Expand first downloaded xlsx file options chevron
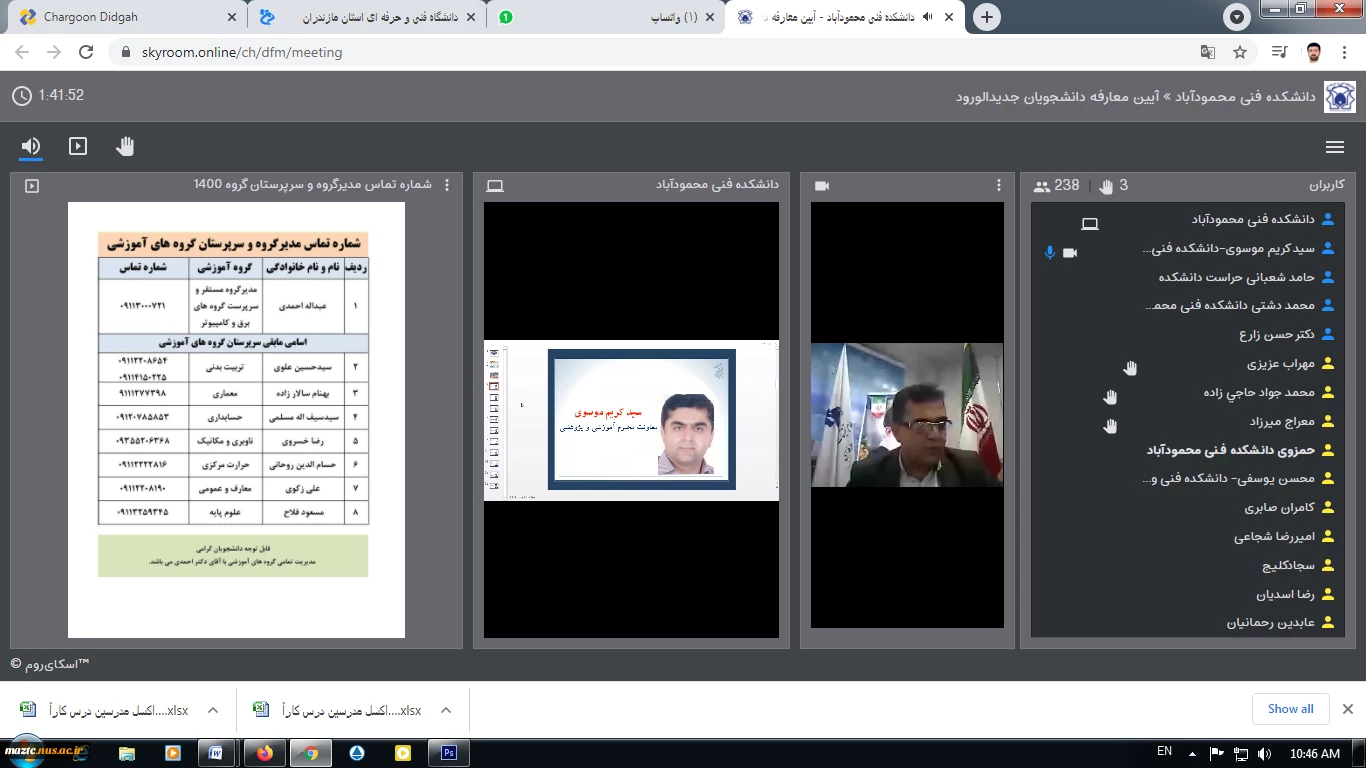1366x768 pixels. click(x=212, y=710)
